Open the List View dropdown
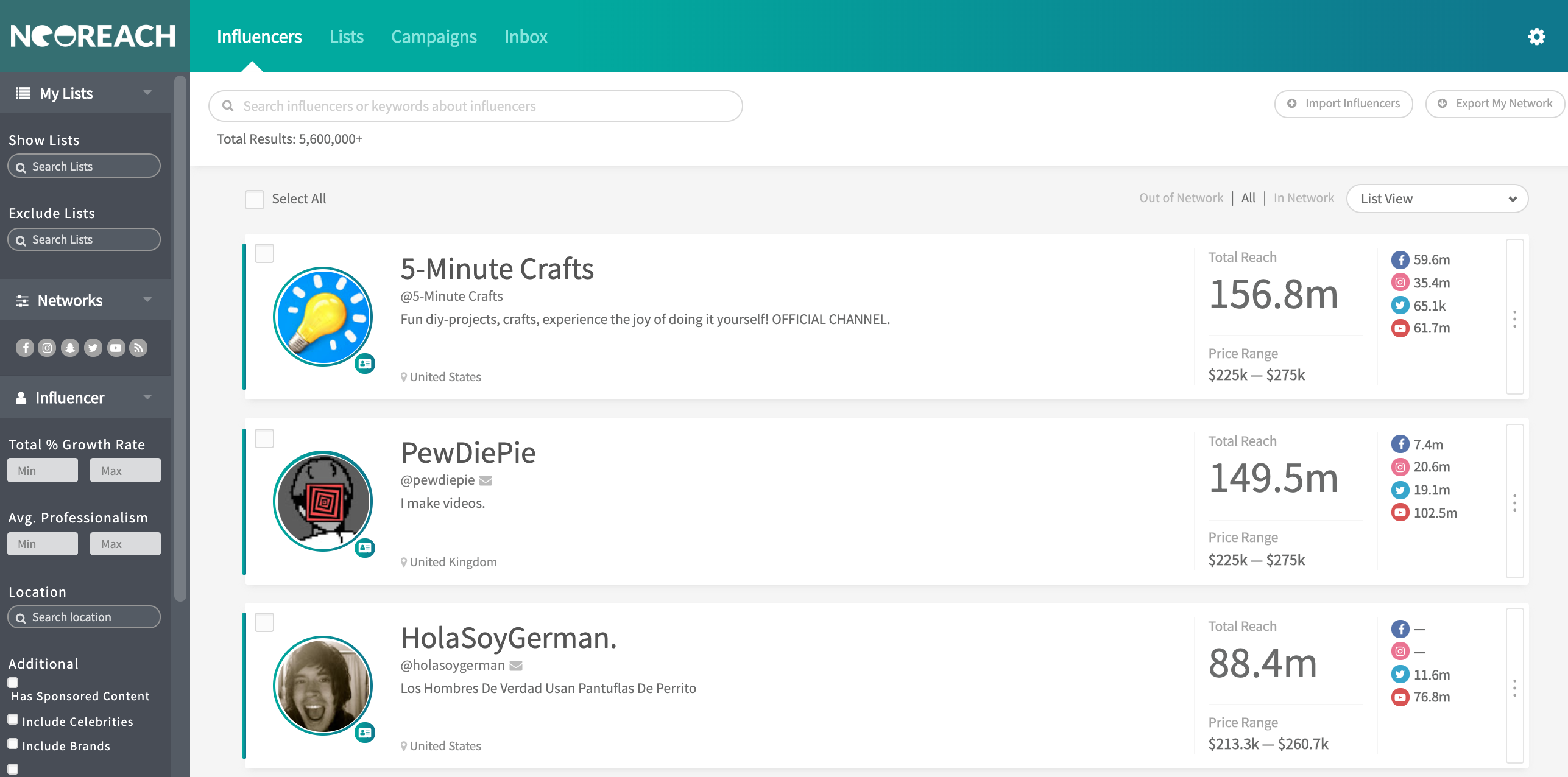 [1436, 199]
